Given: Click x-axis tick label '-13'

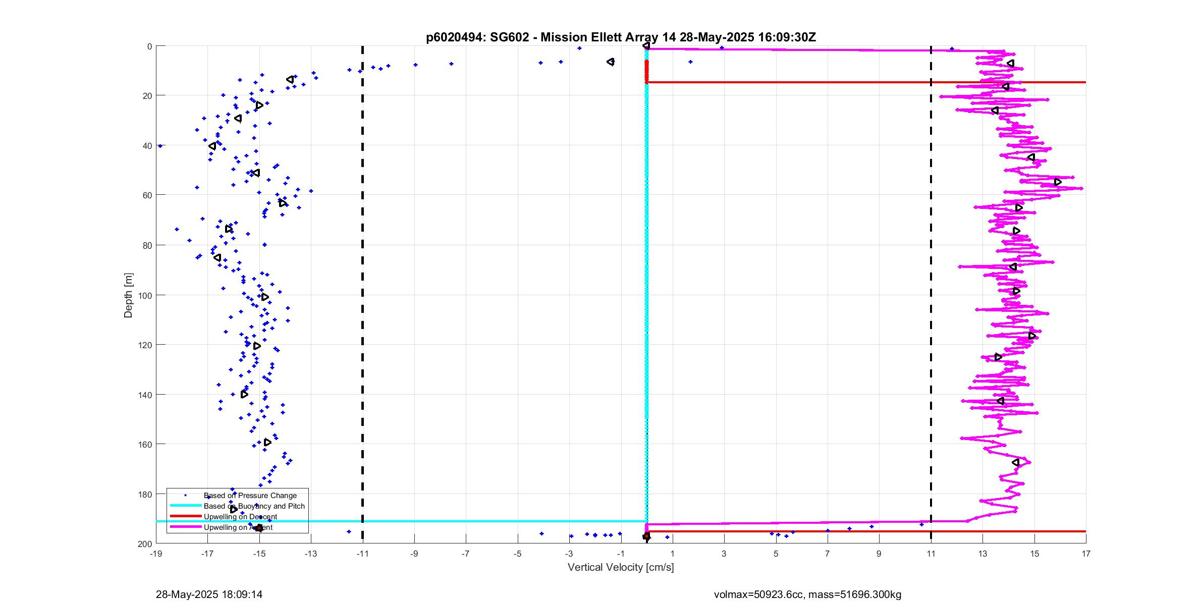Looking at the screenshot, I should tap(311, 553).
